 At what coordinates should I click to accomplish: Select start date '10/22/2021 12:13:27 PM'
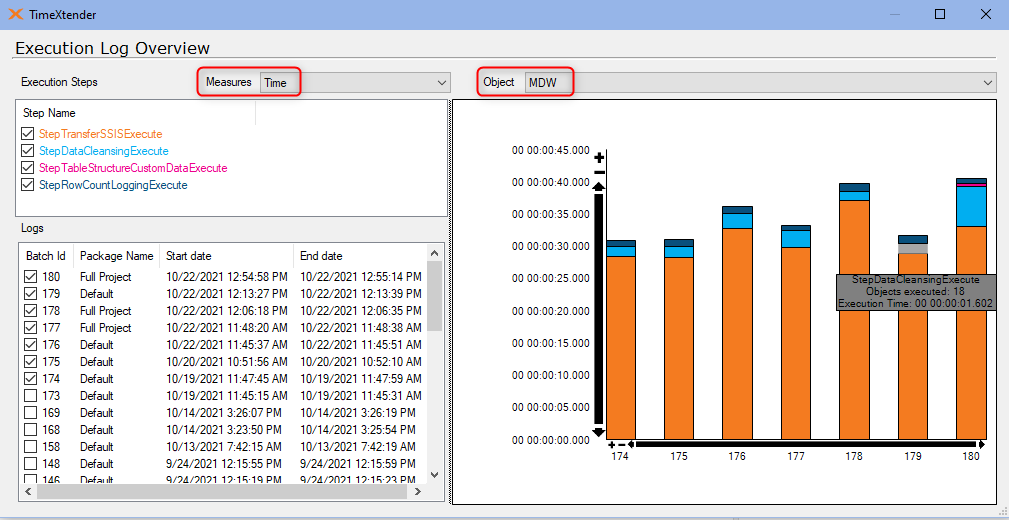tap(227, 293)
